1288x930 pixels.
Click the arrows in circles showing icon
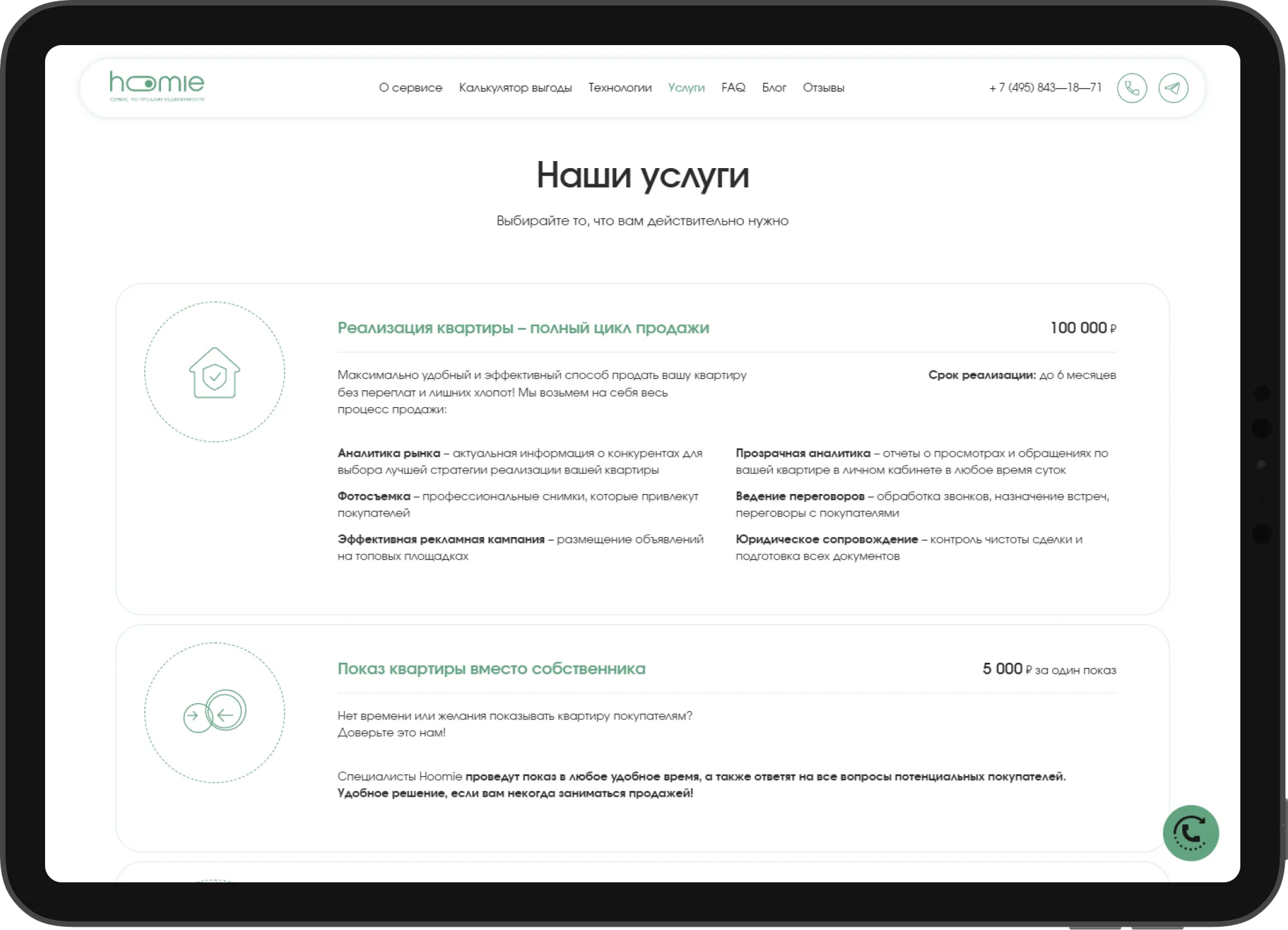pyautogui.click(x=214, y=712)
